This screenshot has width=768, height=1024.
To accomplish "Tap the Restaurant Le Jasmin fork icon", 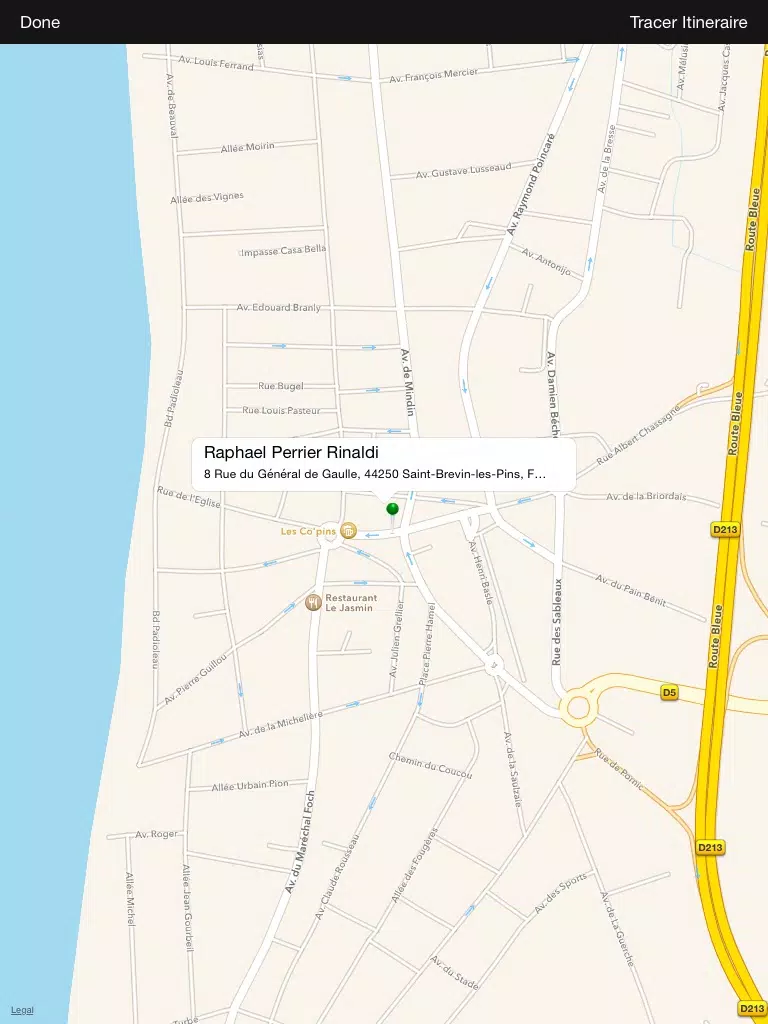I will coord(313,602).
